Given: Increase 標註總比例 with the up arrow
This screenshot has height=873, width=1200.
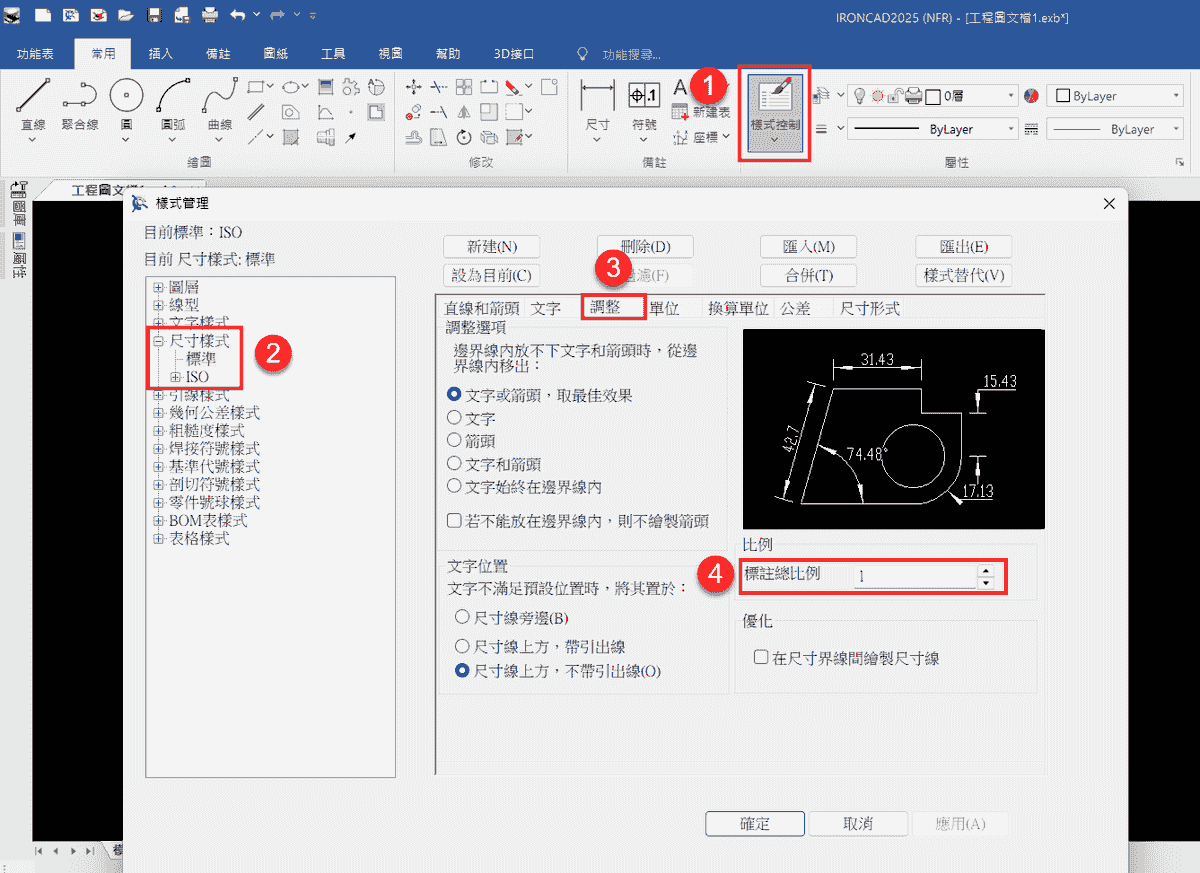Looking at the screenshot, I should [986, 572].
